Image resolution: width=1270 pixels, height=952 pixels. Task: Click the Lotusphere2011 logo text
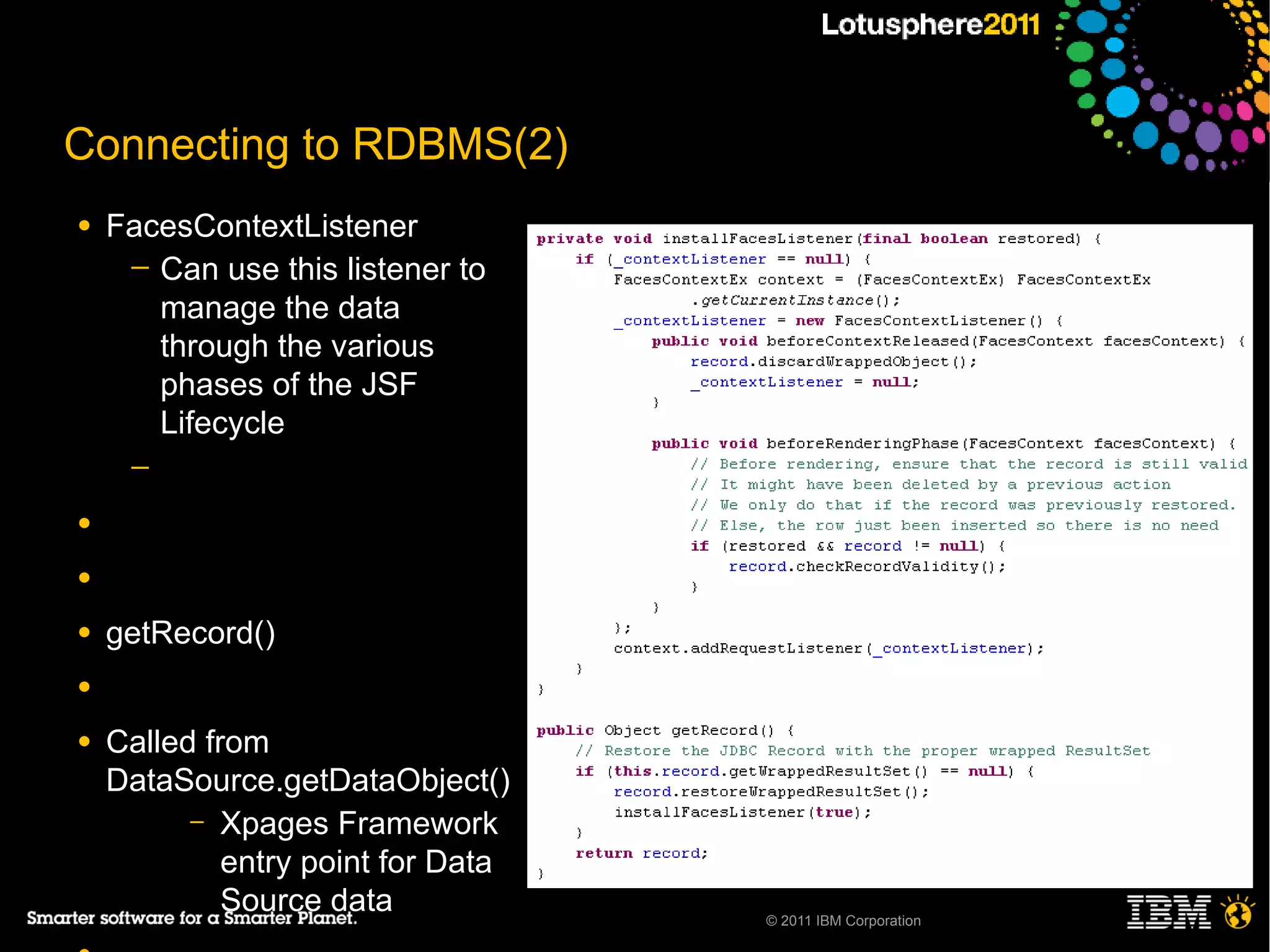tap(930, 25)
